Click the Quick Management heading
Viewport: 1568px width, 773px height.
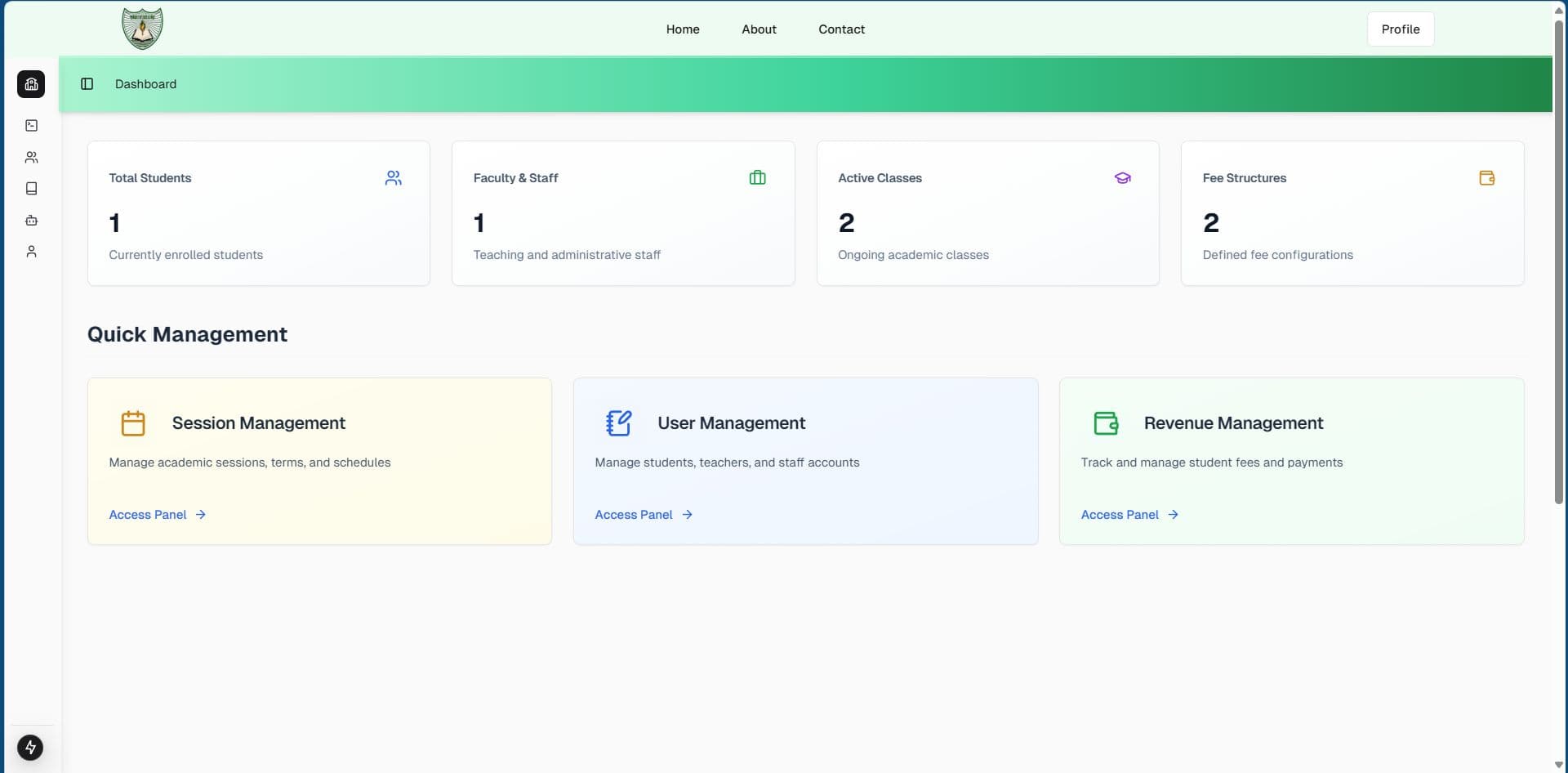(187, 334)
